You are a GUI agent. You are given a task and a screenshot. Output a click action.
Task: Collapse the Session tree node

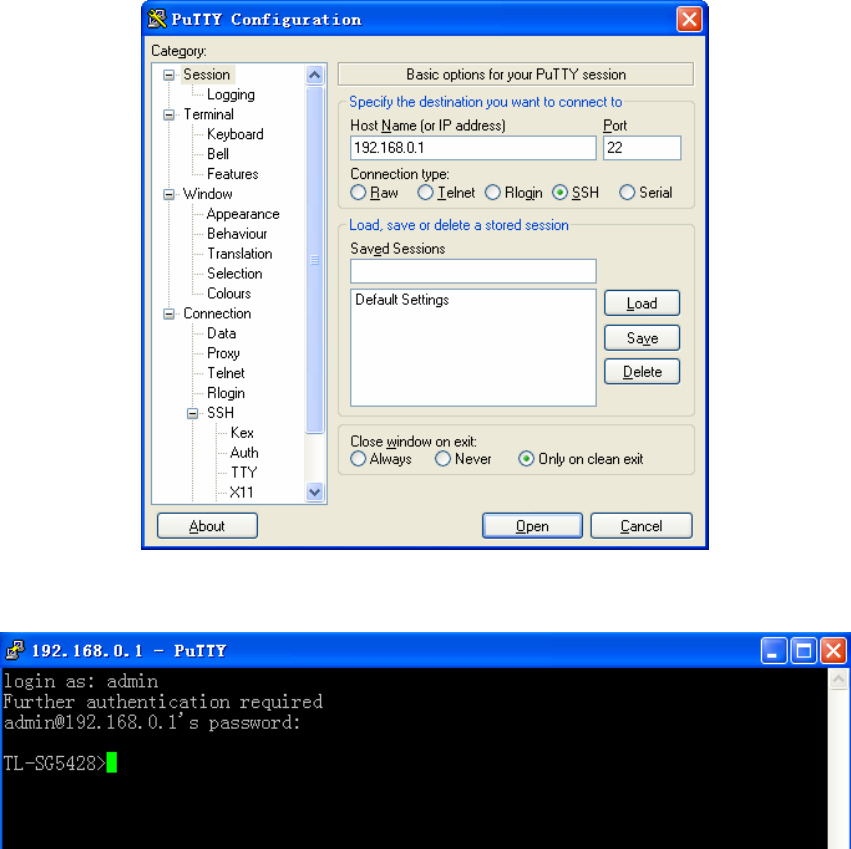(x=169, y=75)
